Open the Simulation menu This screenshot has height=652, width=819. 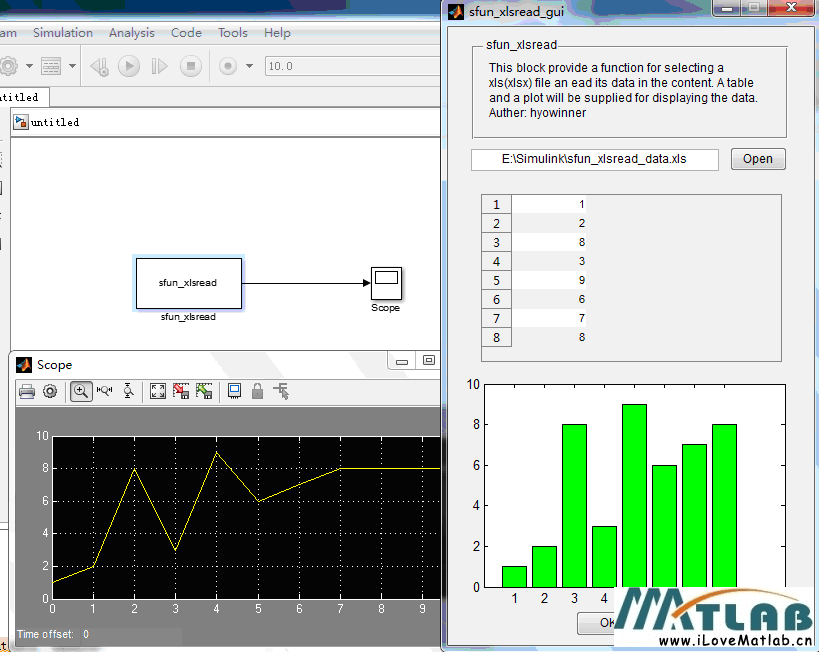(x=63, y=33)
